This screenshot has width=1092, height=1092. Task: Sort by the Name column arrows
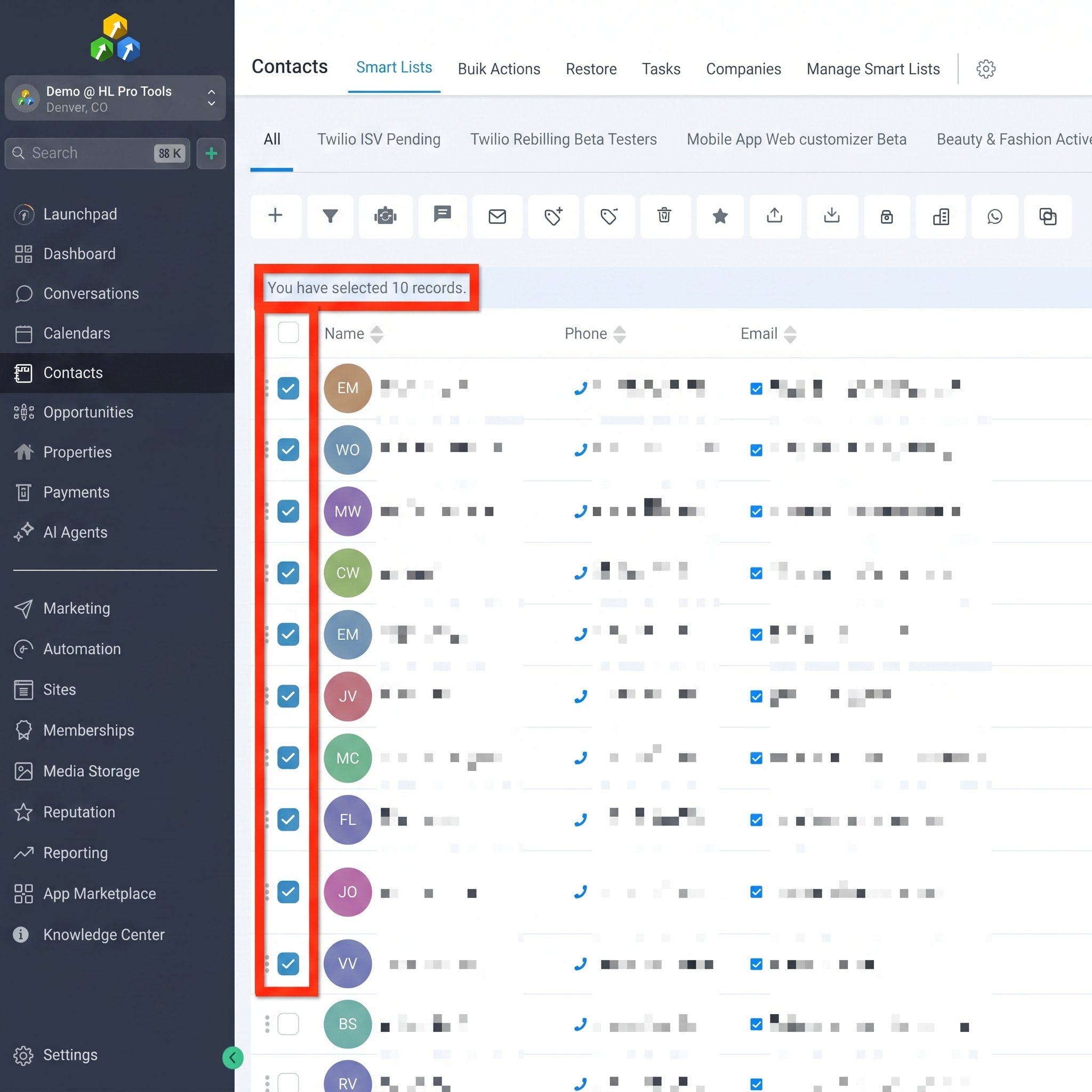pyautogui.click(x=376, y=334)
